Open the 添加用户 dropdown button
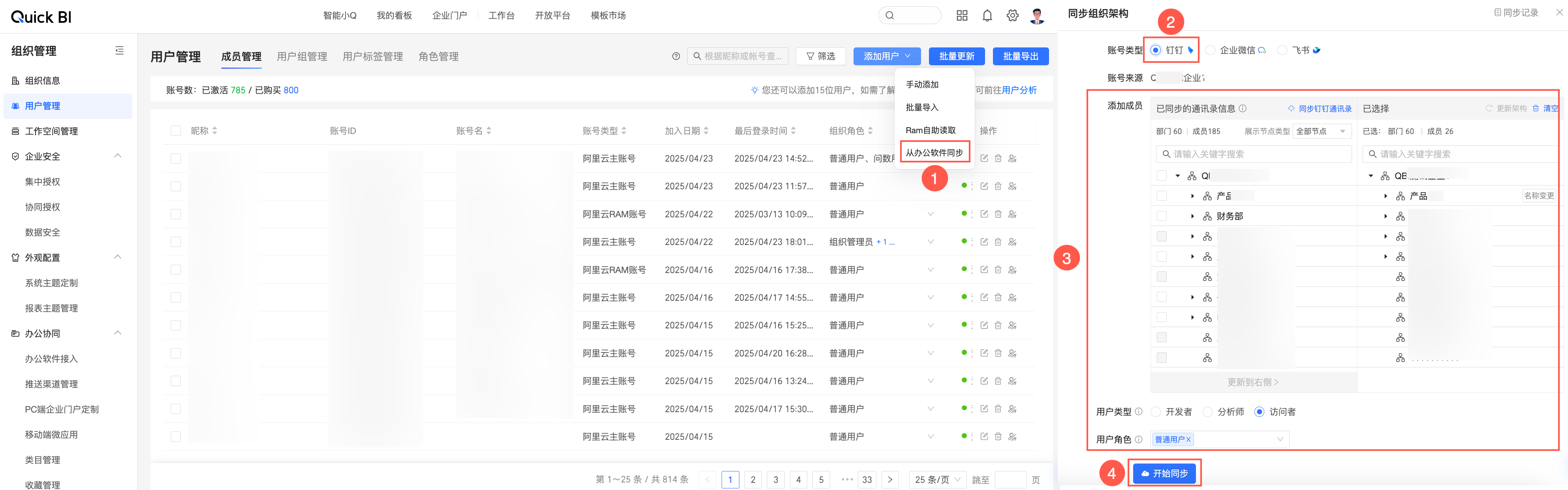This screenshot has height=490, width=1568. pos(886,56)
